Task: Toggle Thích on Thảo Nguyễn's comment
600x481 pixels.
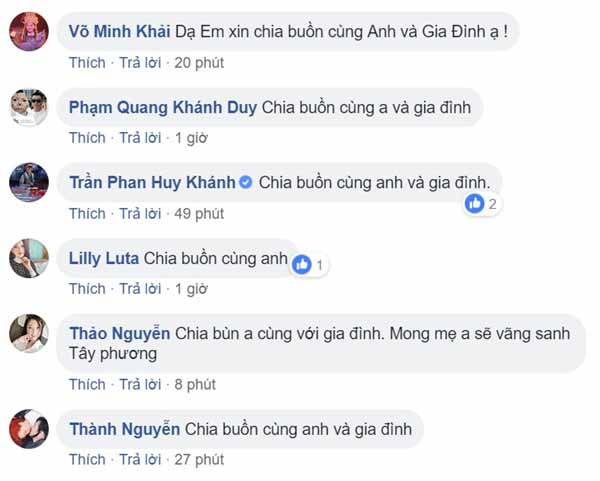Action: 87,384
